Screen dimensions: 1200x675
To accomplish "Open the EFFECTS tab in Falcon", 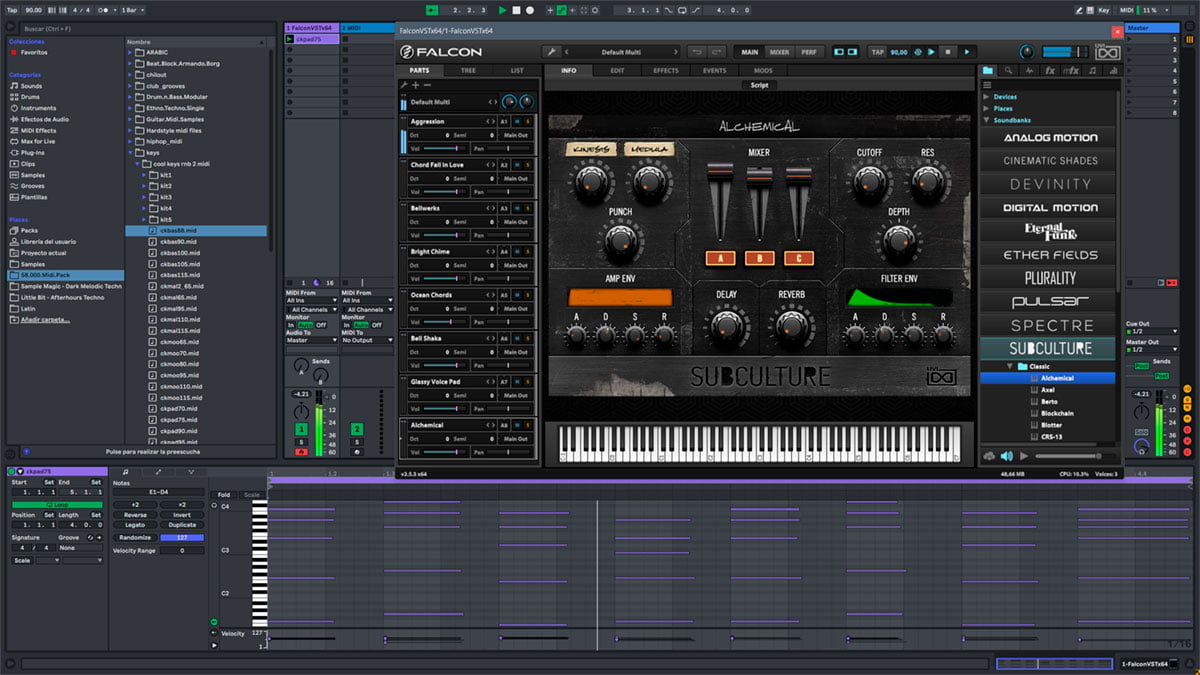I will coord(666,71).
